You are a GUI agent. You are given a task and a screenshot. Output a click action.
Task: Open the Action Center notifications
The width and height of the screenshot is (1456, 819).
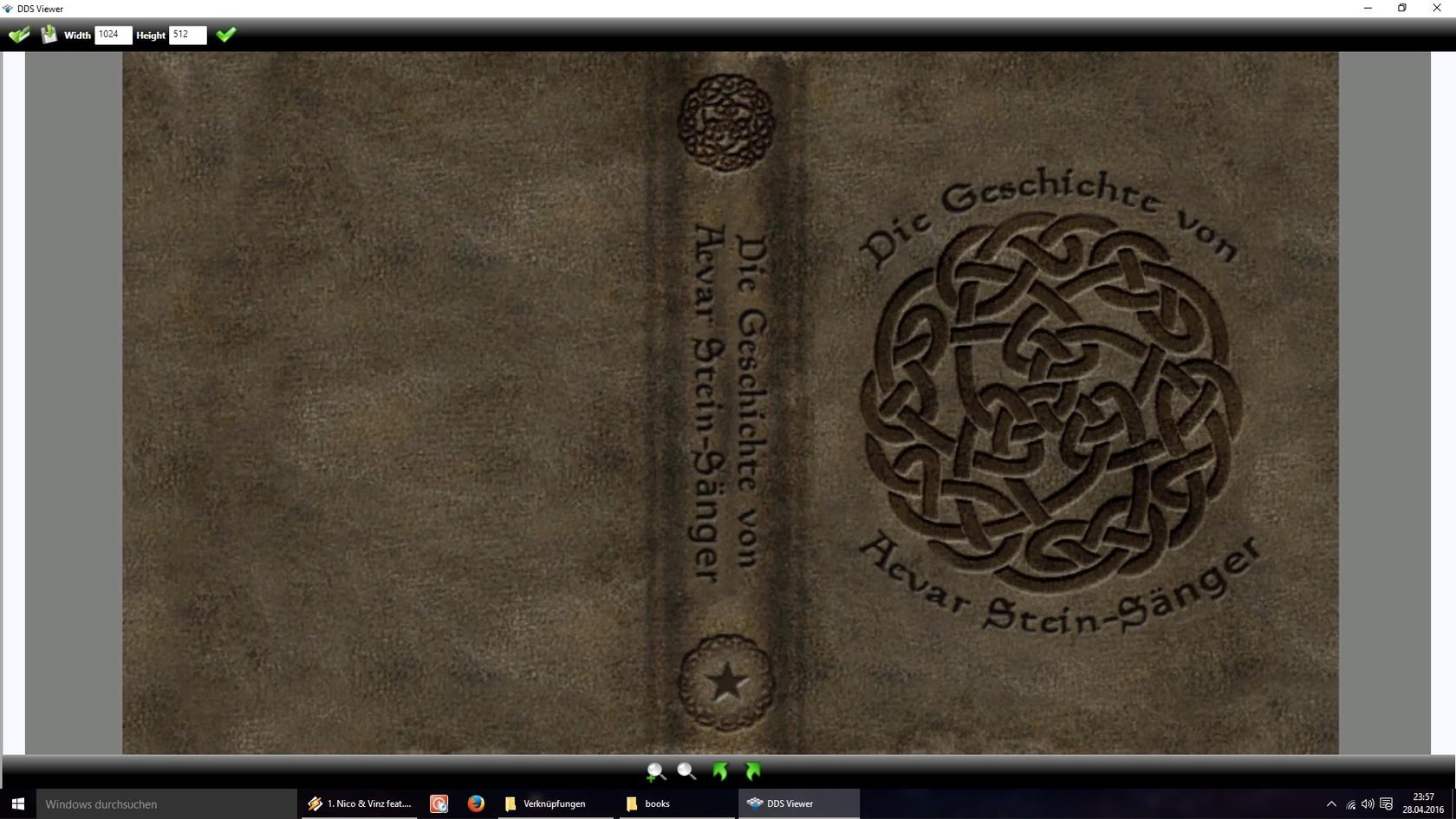(1387, 804)
